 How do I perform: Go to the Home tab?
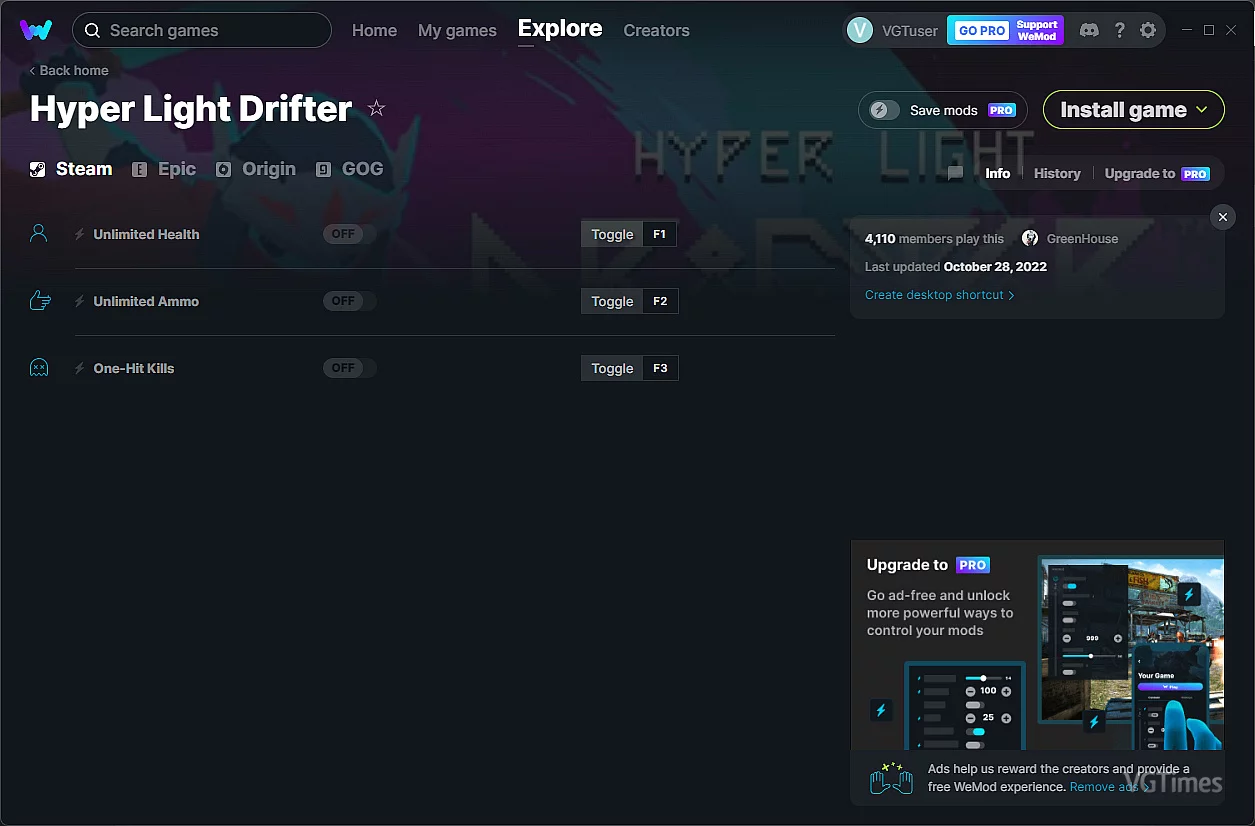(x=374, y=31)
